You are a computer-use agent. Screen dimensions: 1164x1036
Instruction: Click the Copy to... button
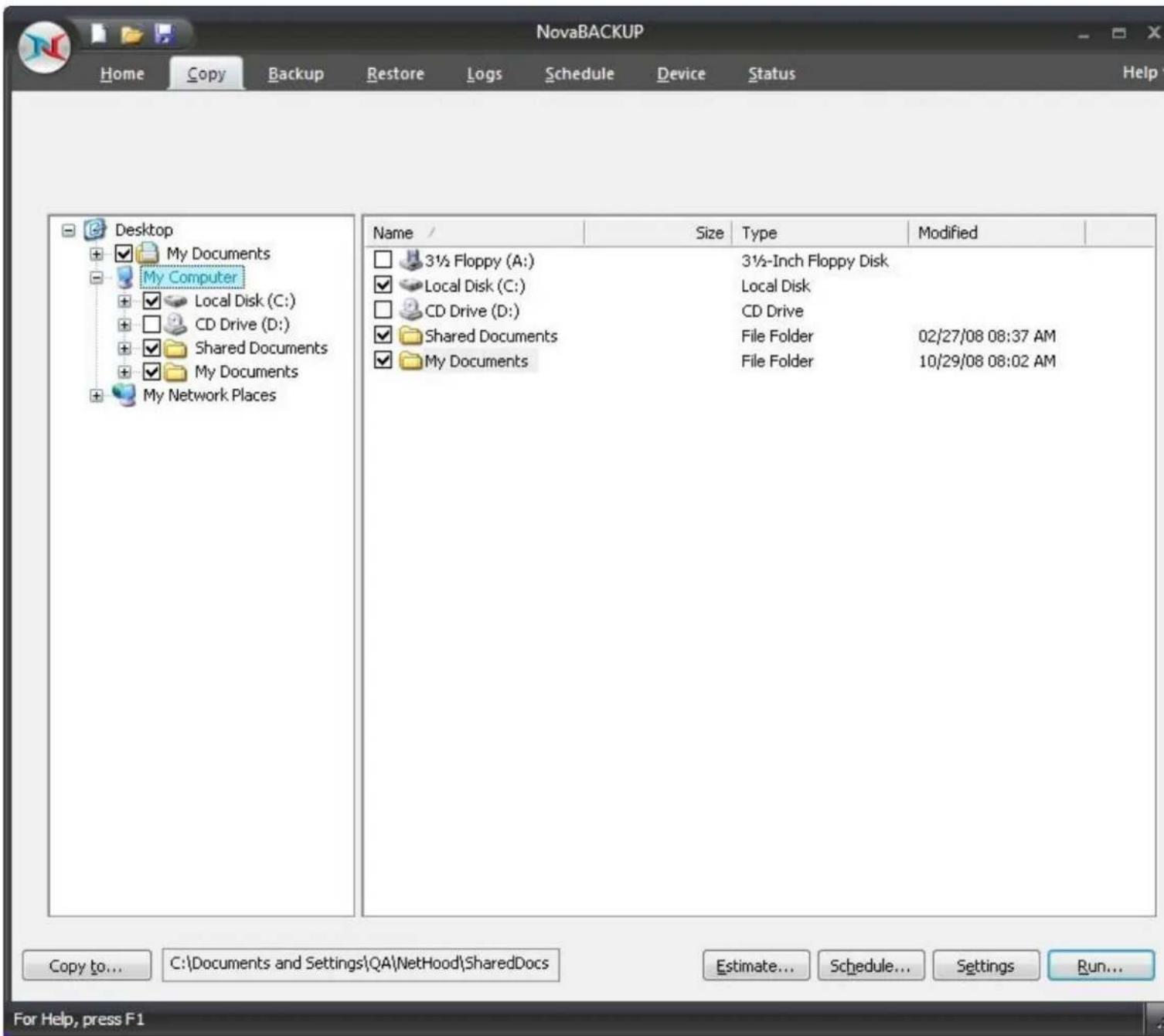point(87,966)
